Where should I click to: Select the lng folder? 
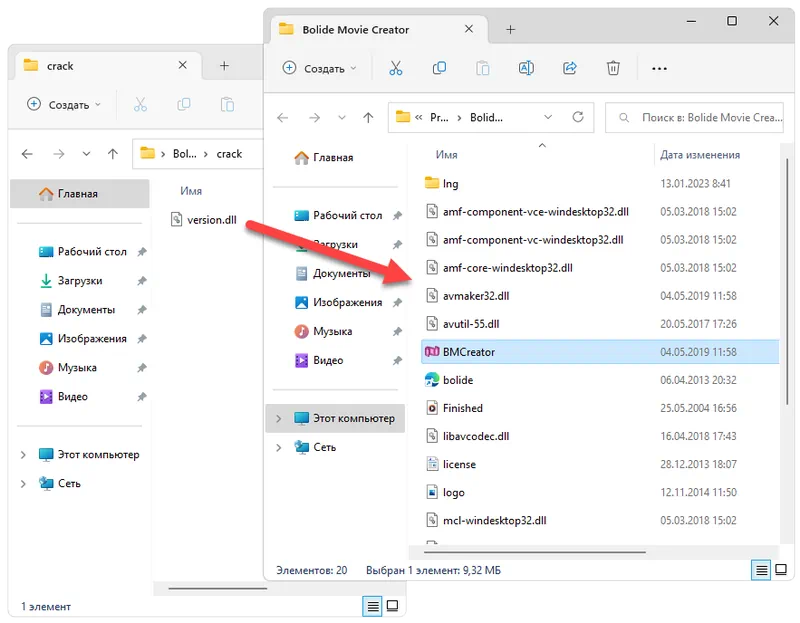click(442, 183)
